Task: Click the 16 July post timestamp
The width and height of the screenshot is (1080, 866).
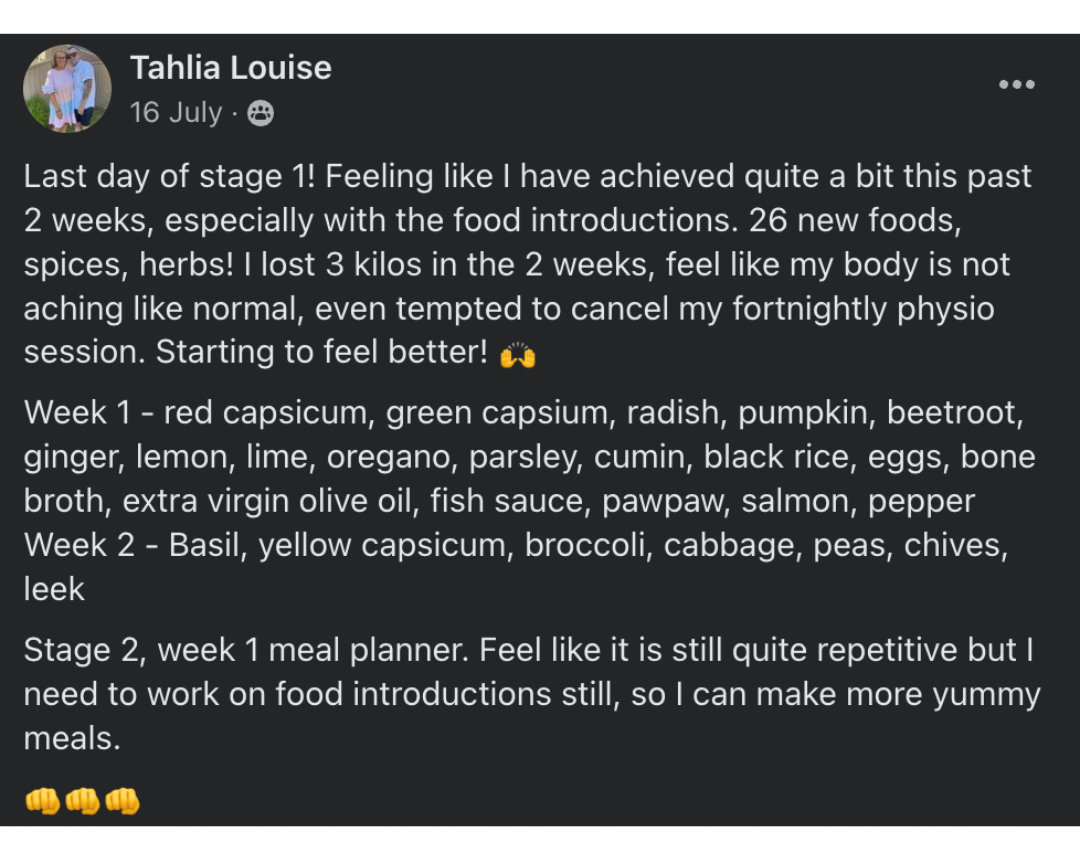Action: (175, 113)
